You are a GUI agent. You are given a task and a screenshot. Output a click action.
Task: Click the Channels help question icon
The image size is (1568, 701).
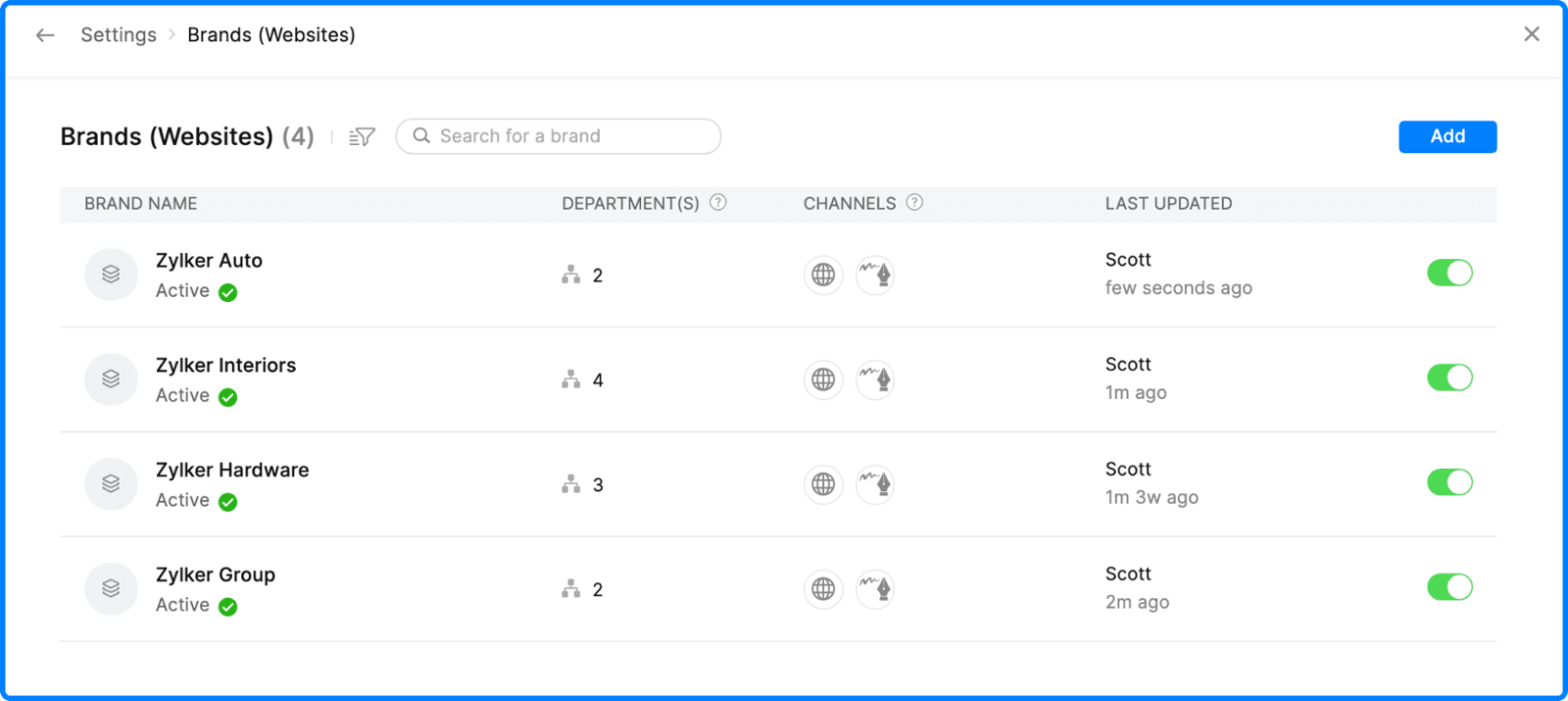(914, 203)
